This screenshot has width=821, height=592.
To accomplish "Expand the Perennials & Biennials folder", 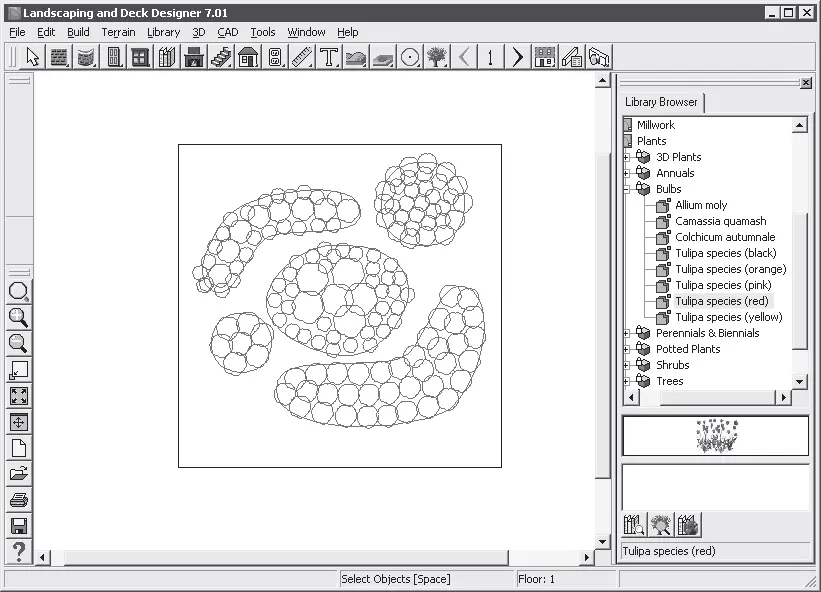I will 627,333.
